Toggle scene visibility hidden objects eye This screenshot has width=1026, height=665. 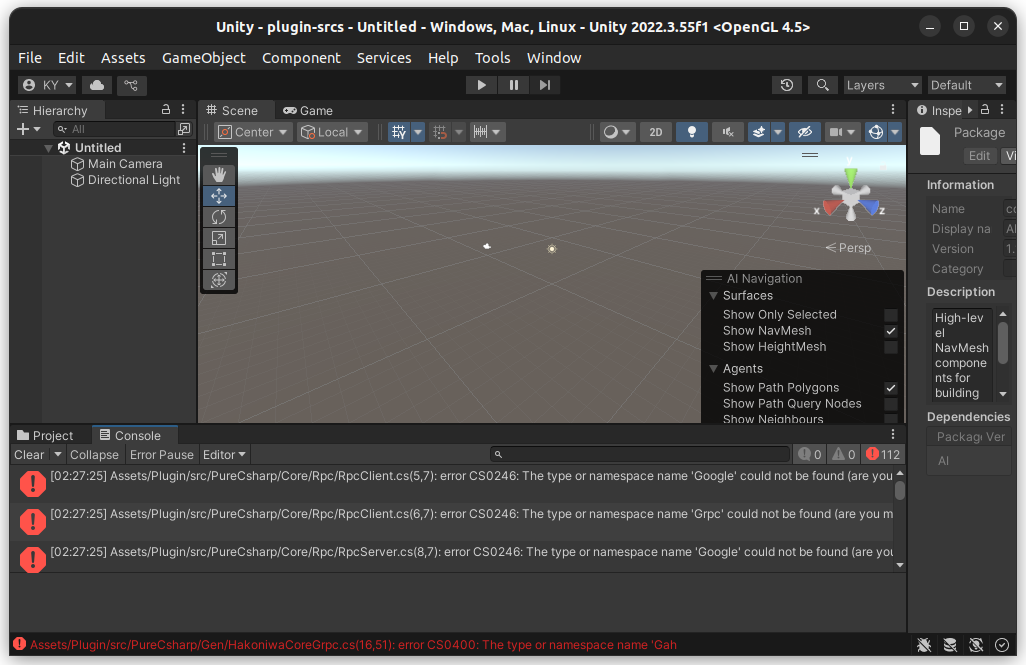pyautogui.click(x=804, y=132)
